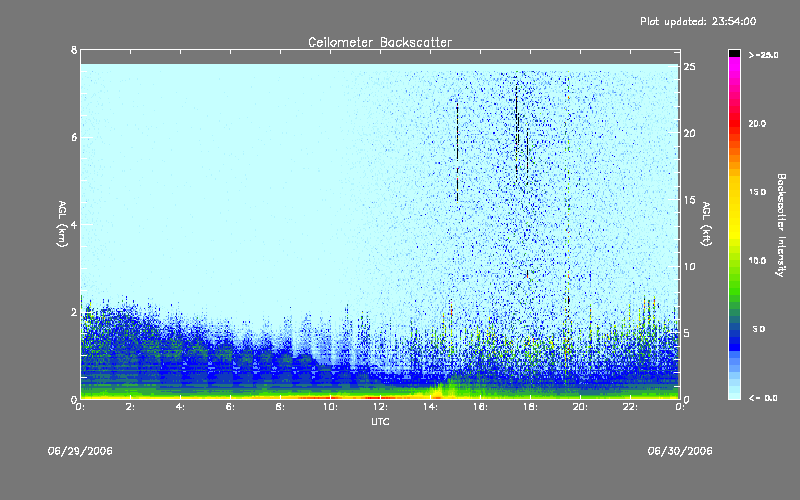Click the '8' km tick on left axis
800x500 pixels.
(x=74, y=50)
